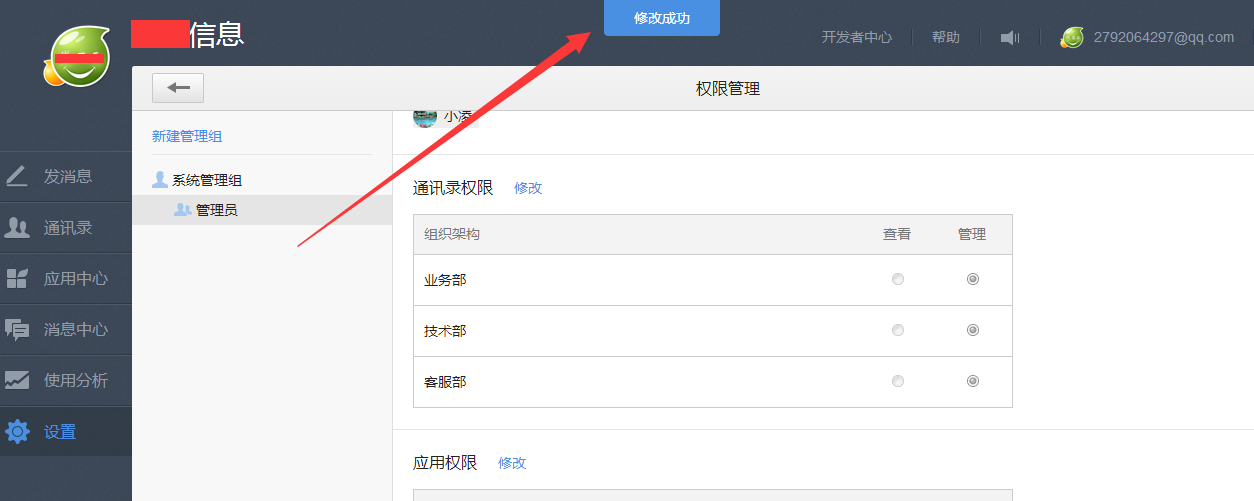The height and width of the screenshot is (501, 1254).
Task: Click the 客服部 row label
Action: (445, 382)
